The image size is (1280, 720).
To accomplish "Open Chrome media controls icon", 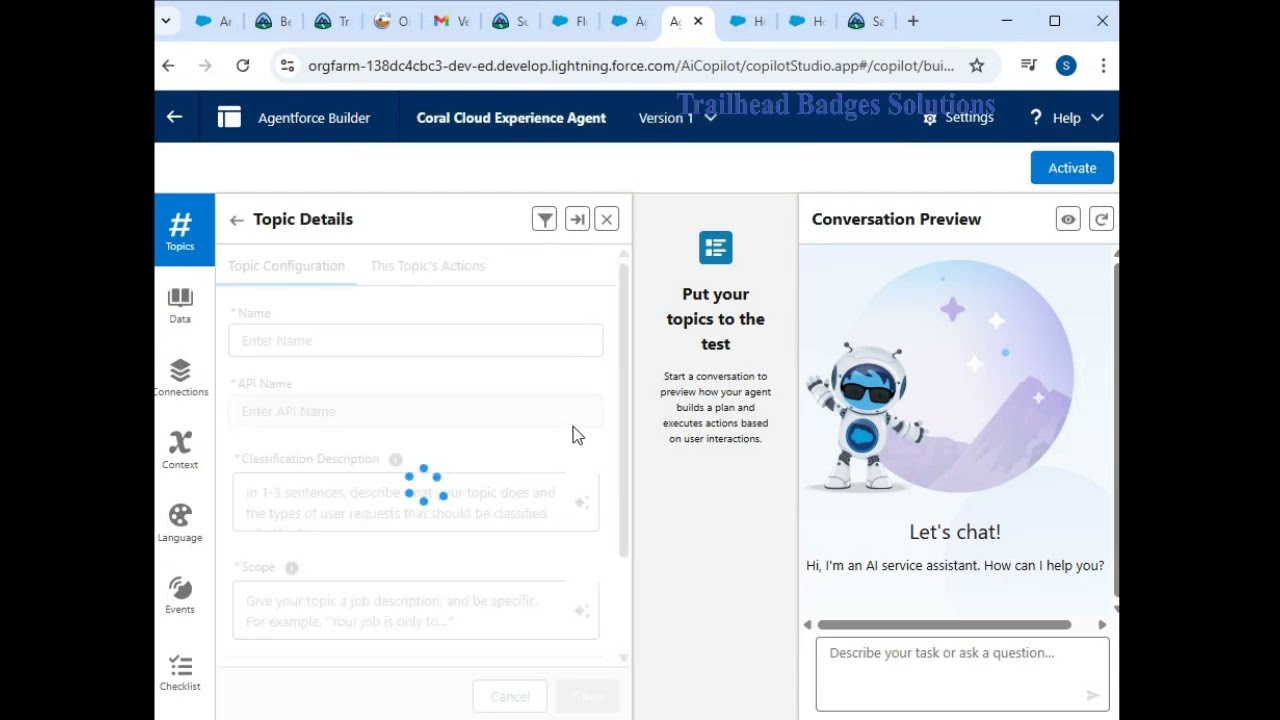I will pos(1029,66).
